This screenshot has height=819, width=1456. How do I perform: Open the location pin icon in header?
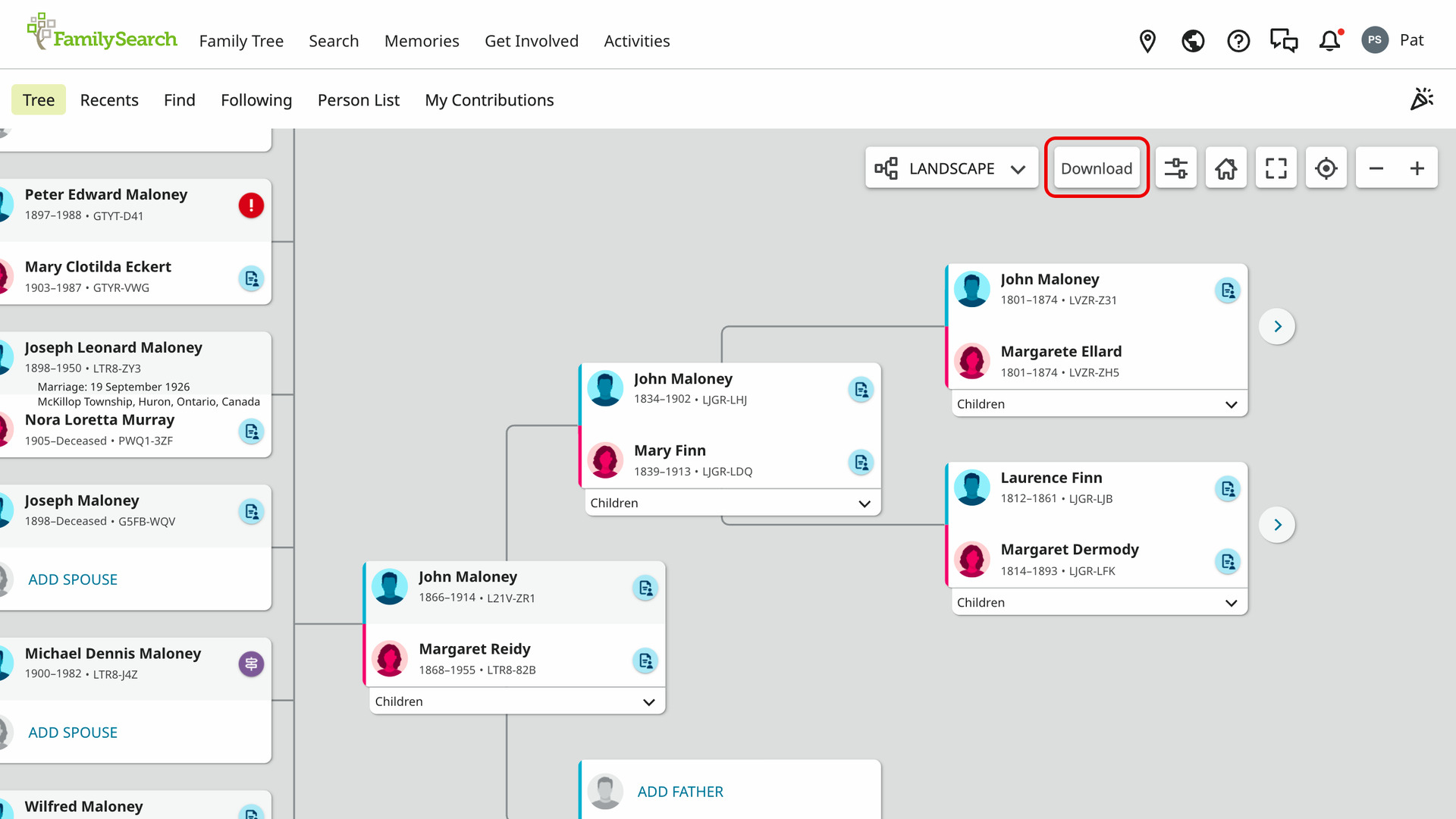1147,41
